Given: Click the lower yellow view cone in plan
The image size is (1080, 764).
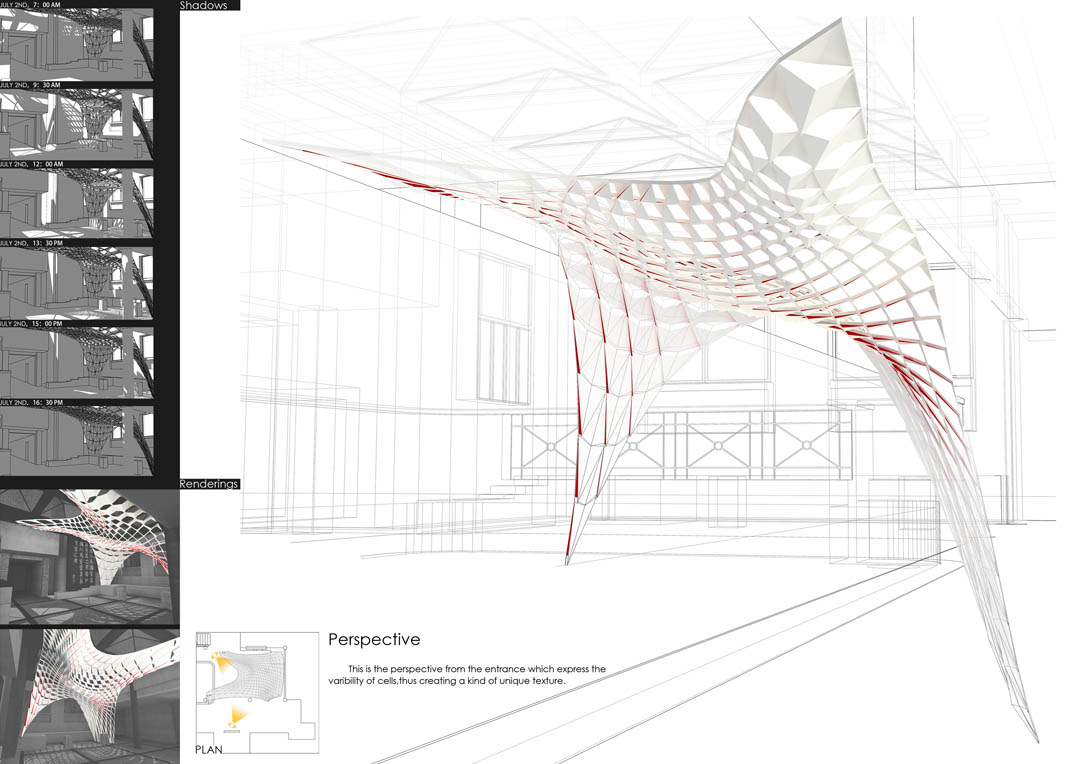Looking at the screenshot, I should coord(240,714).
